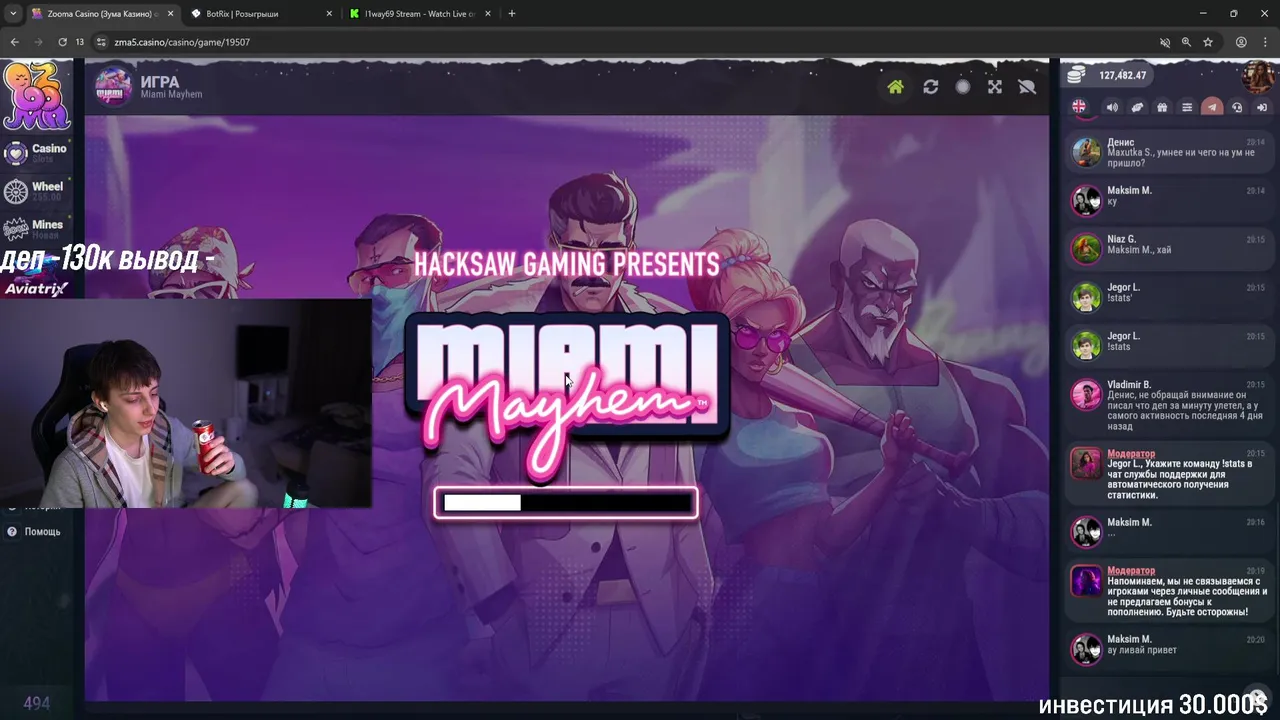Open the gift box bonuses icon
The width and height of the screenshot is (1280, 720).
point(1162,107)
